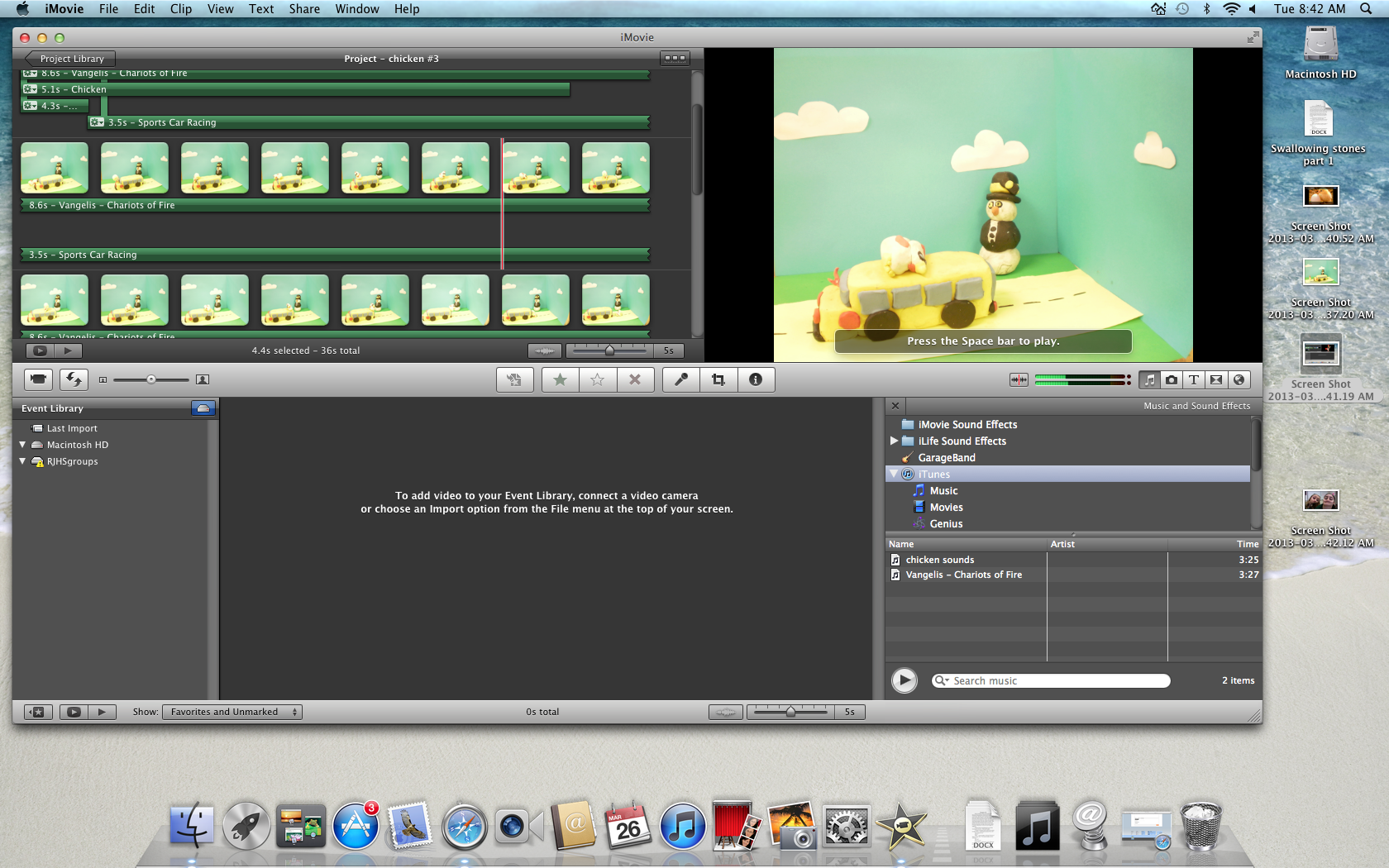The width and height of the screenshot is (1389, 868).
Task: Collapse RJHSgroups in Event Library
Action: click(x=22, y=461)
